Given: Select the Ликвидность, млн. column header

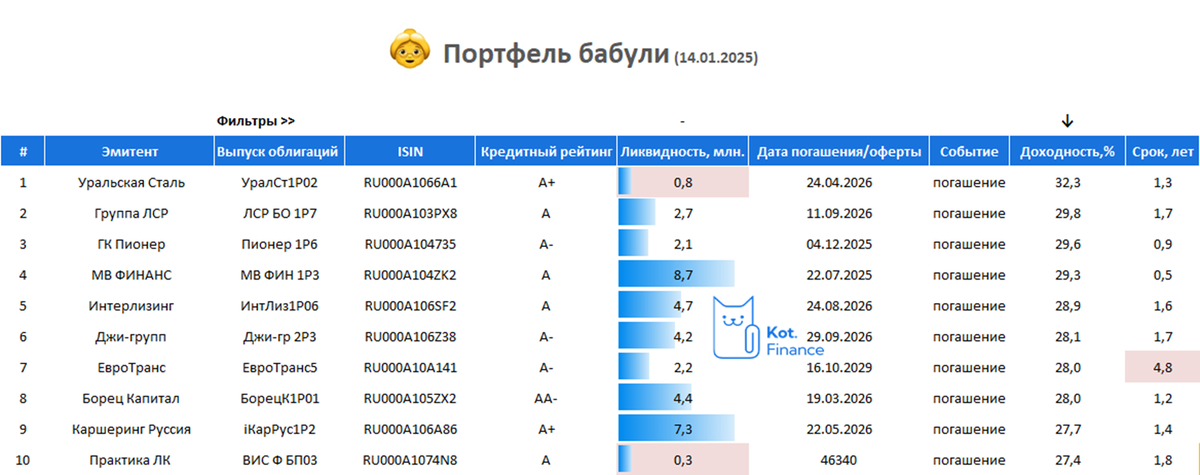Looking at the screenshot, I should (x=682, y=152).
